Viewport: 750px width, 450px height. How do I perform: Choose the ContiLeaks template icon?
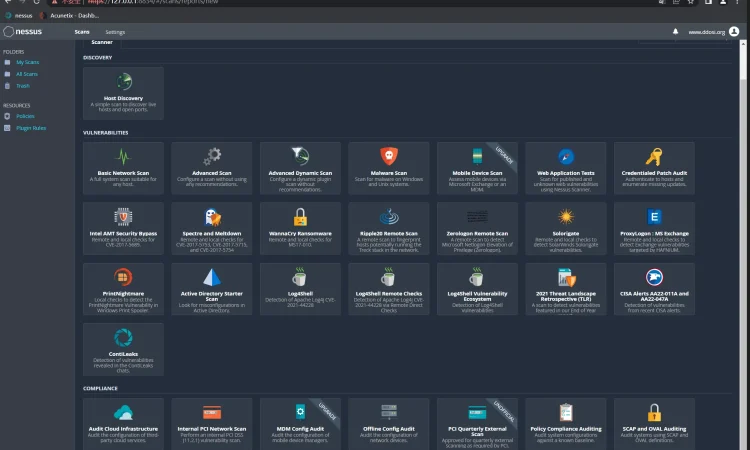[123, 337]
